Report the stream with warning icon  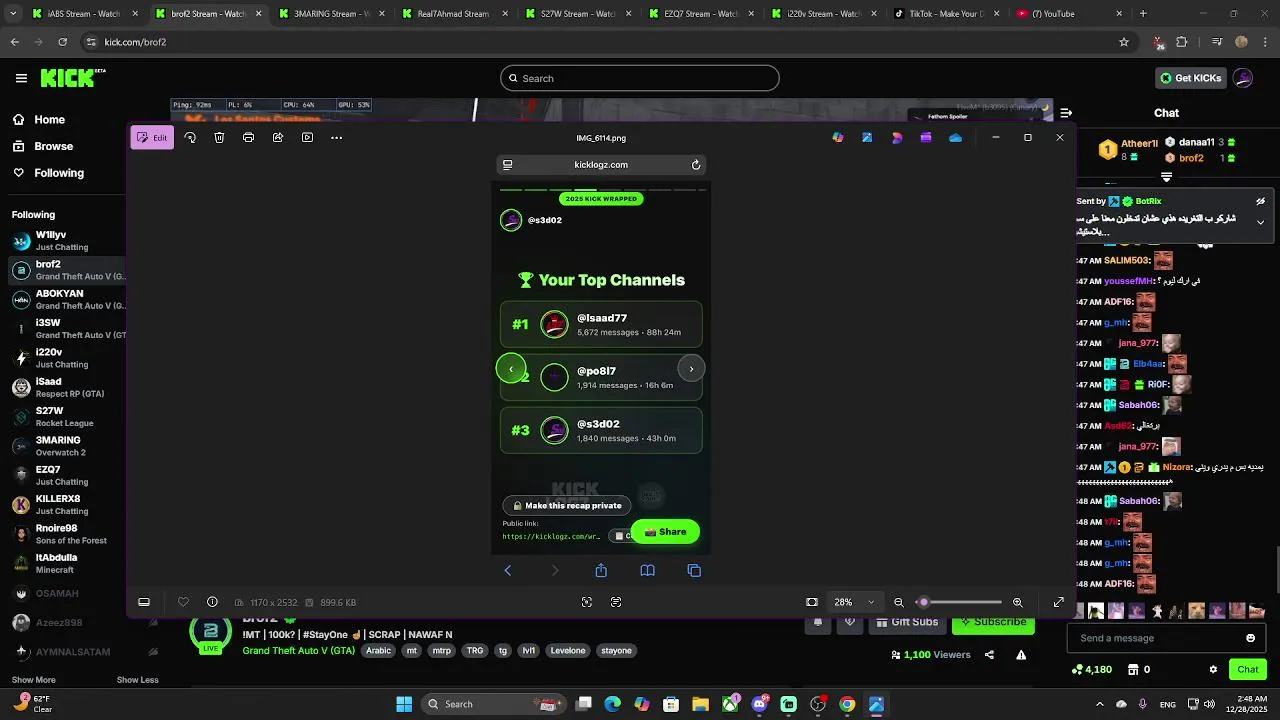(1021, 655)
